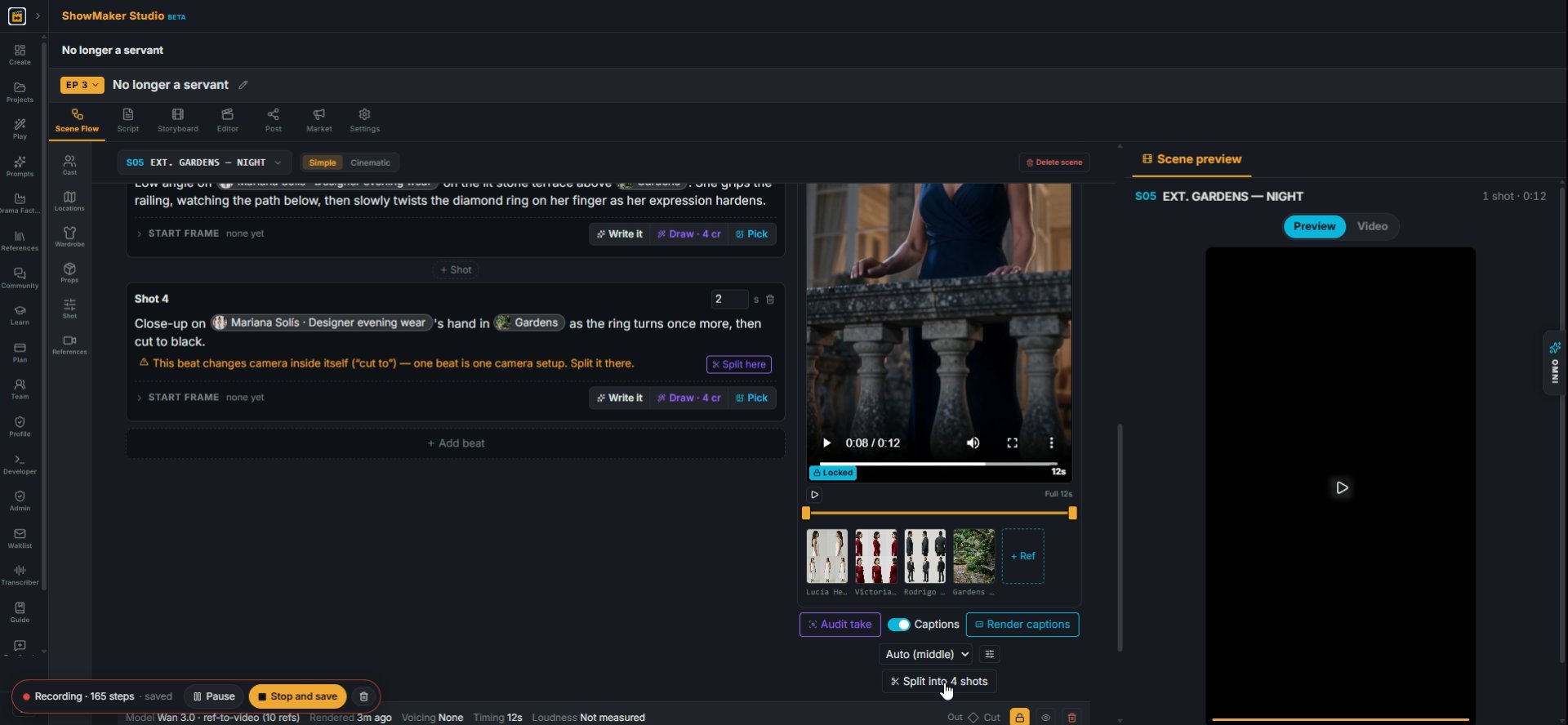The height and width of the screenshot is (725, 1568).
Task: Delete Shot 4 with its trash icon
Action: pos(770,300)
